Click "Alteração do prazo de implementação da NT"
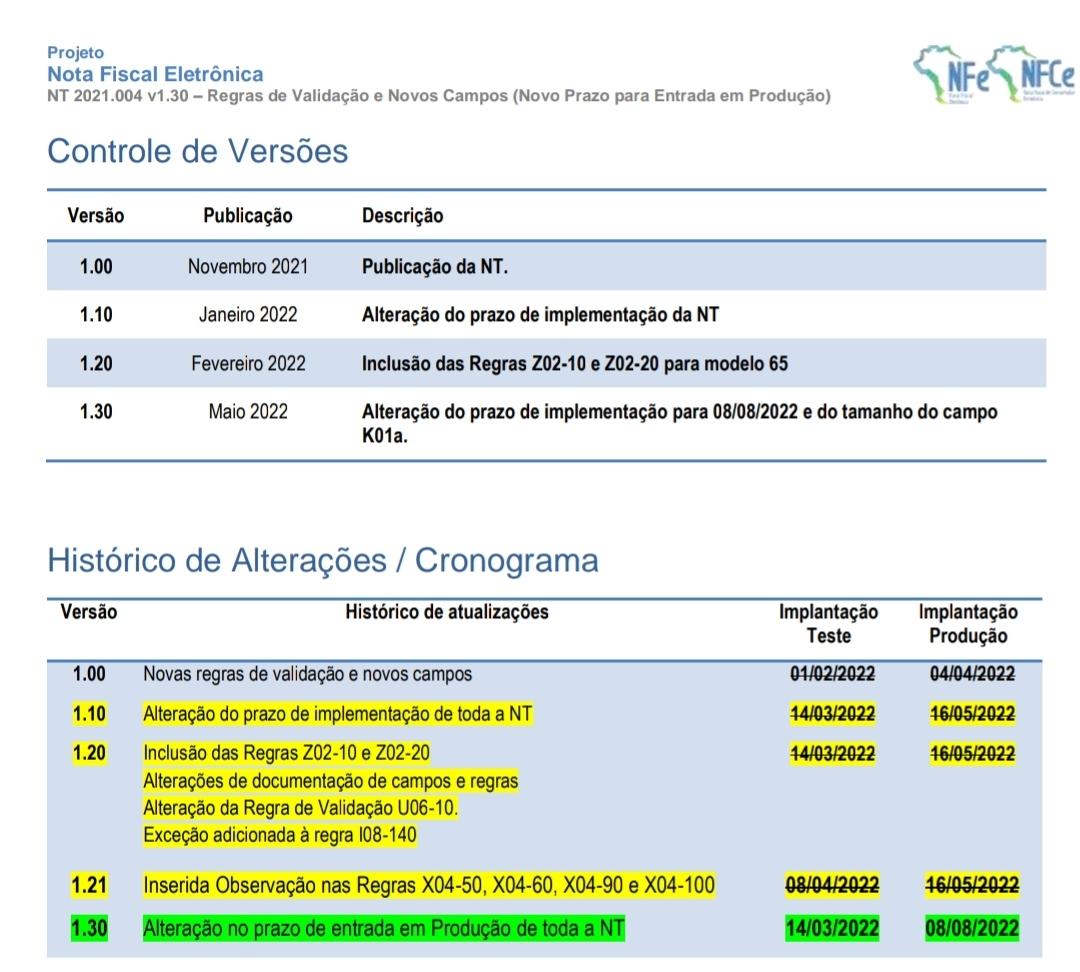The height and width of the screenshot is (972, 1080). (x=541, y=315)
